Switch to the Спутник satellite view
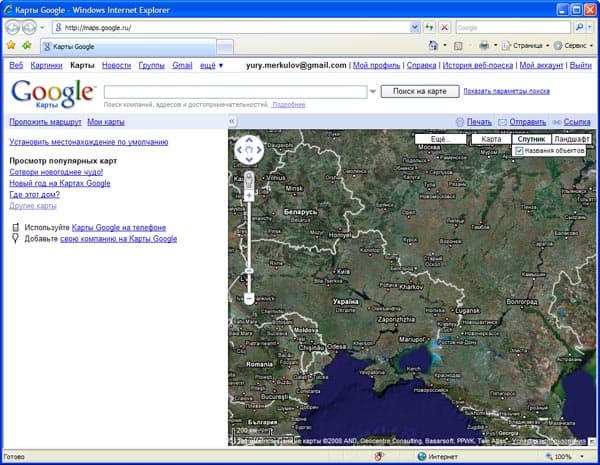The width and height of the screenshot is (600, 465). 531,139
